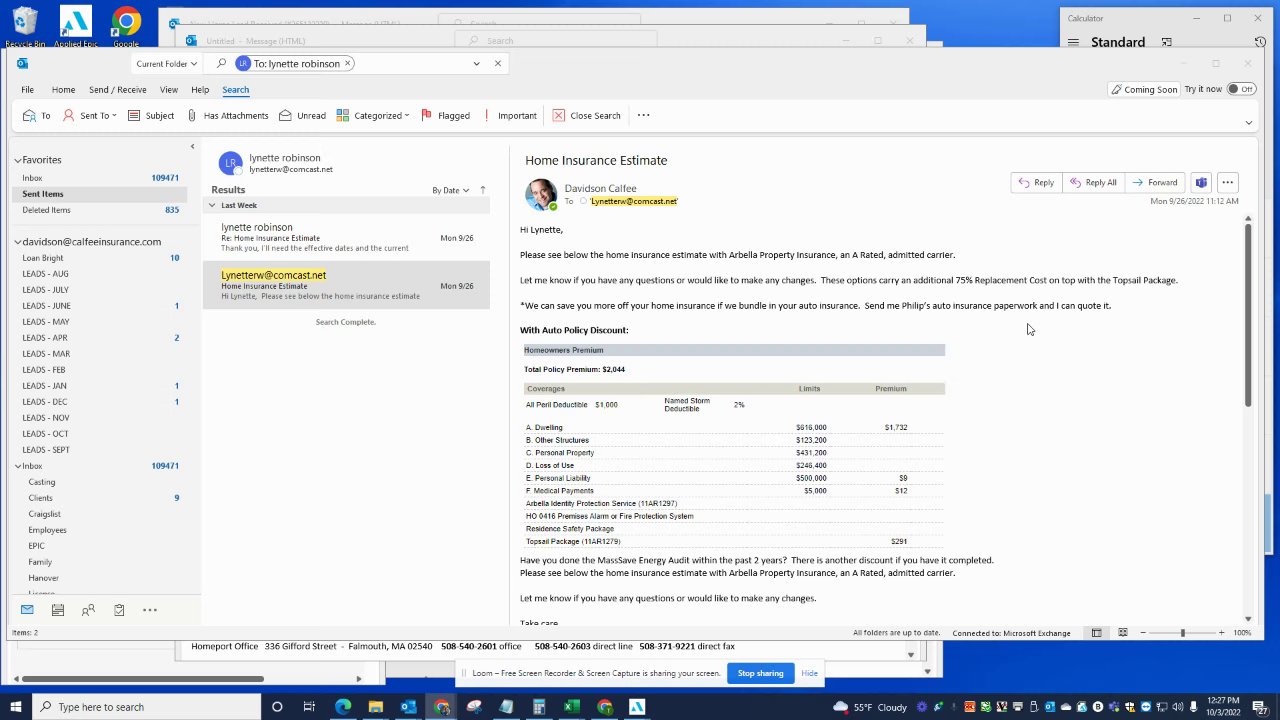Click Reply All button
1280x720 pixels.
[x=1092, y=182]
